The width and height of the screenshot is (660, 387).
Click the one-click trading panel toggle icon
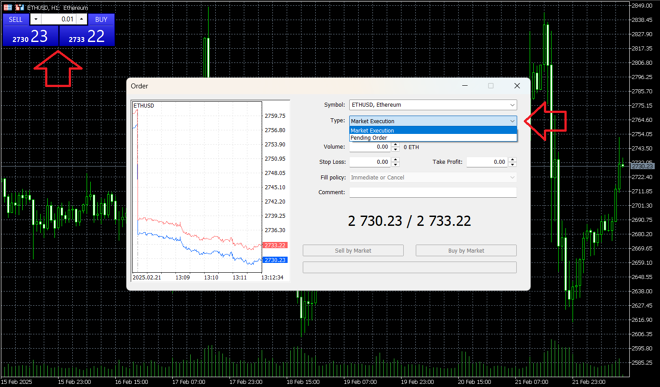click(8, 7)
